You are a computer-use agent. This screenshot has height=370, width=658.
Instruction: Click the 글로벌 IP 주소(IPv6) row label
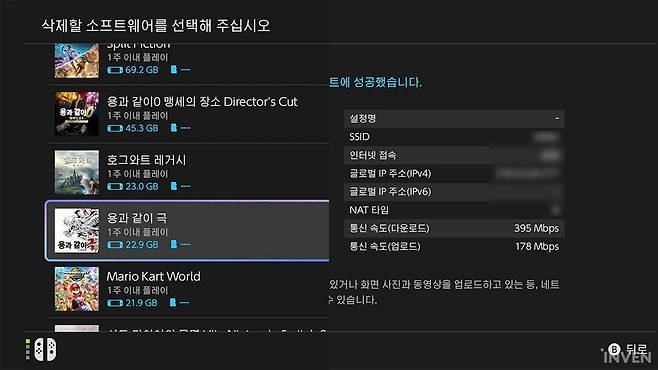390,192
